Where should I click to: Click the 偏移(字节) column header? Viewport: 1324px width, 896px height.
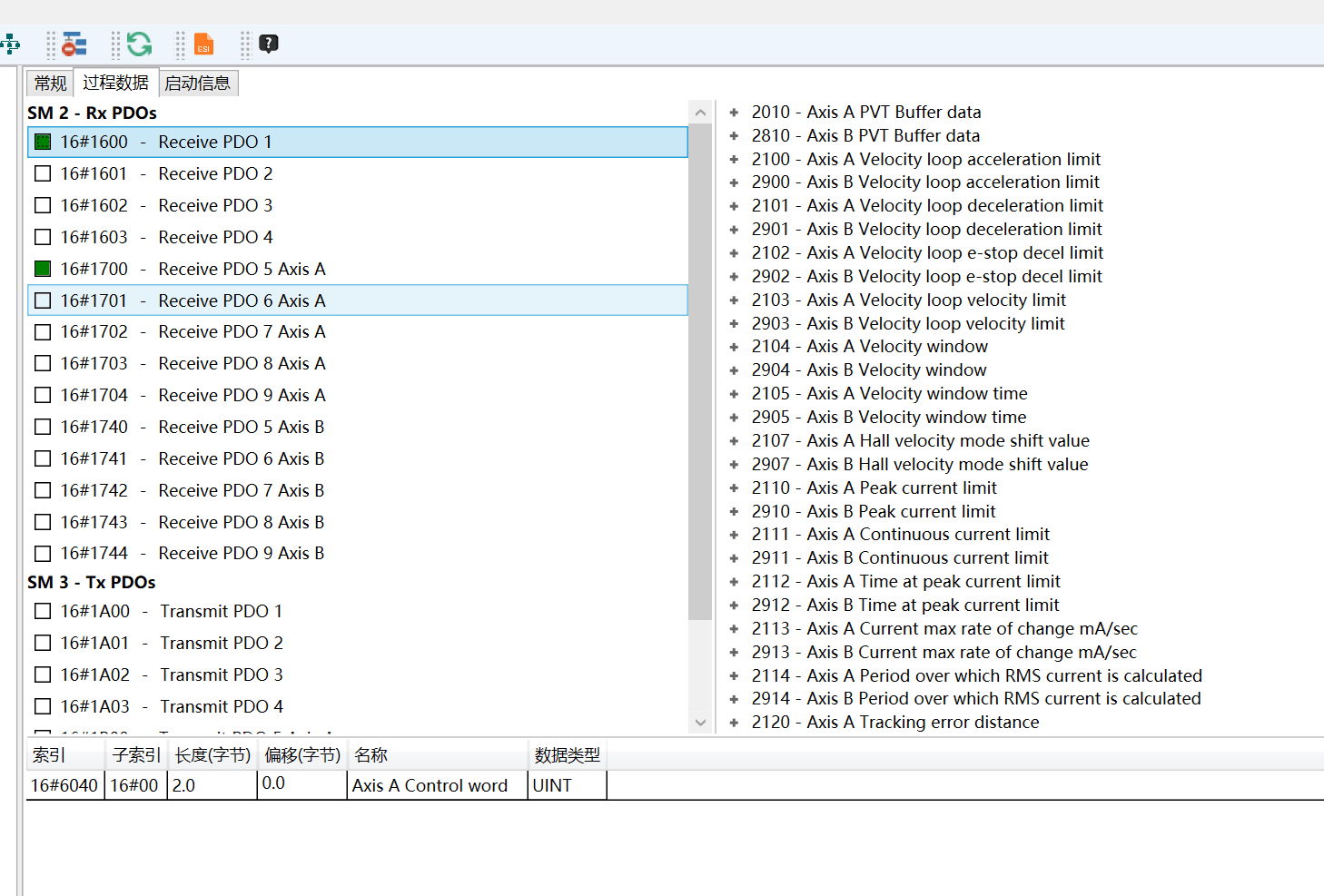click(x=302, y=755)
